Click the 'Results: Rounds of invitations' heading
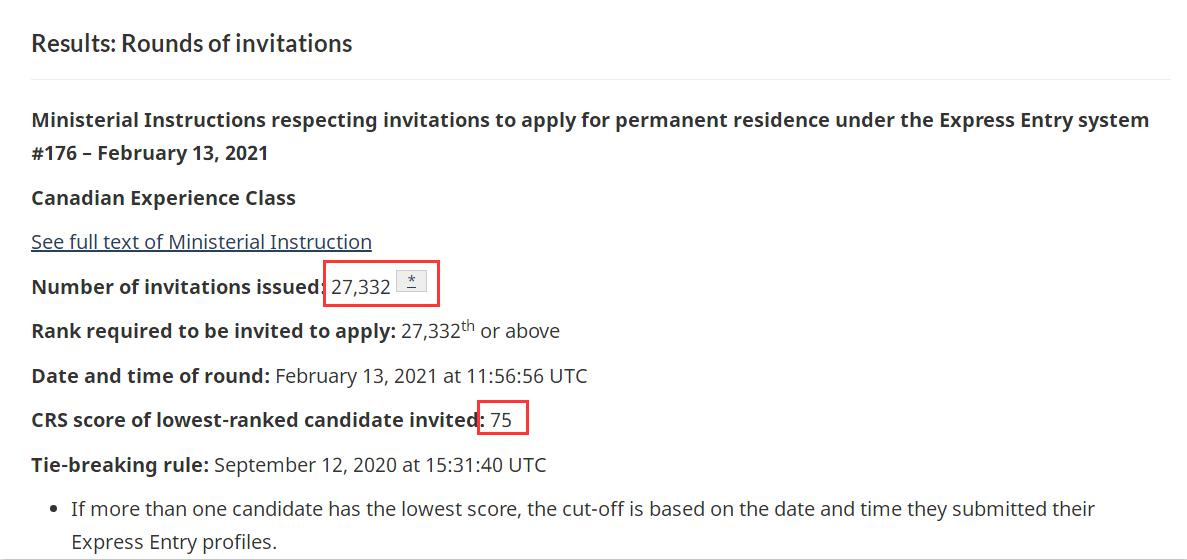Screen dimensions: 1187x560 pos(192,44)
